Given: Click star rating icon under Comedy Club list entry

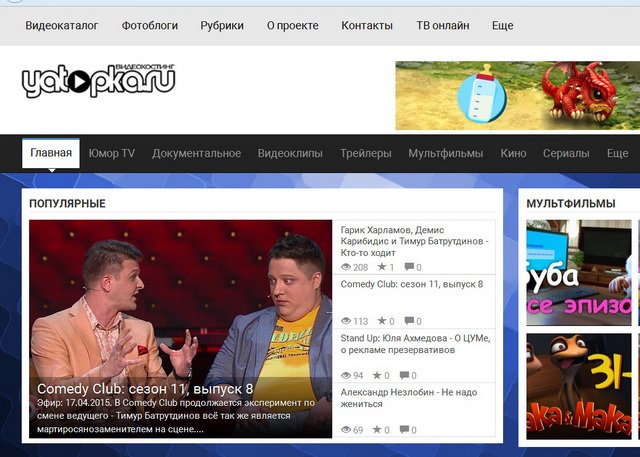Looking at the screenshot, I should (x=382, y=320).
